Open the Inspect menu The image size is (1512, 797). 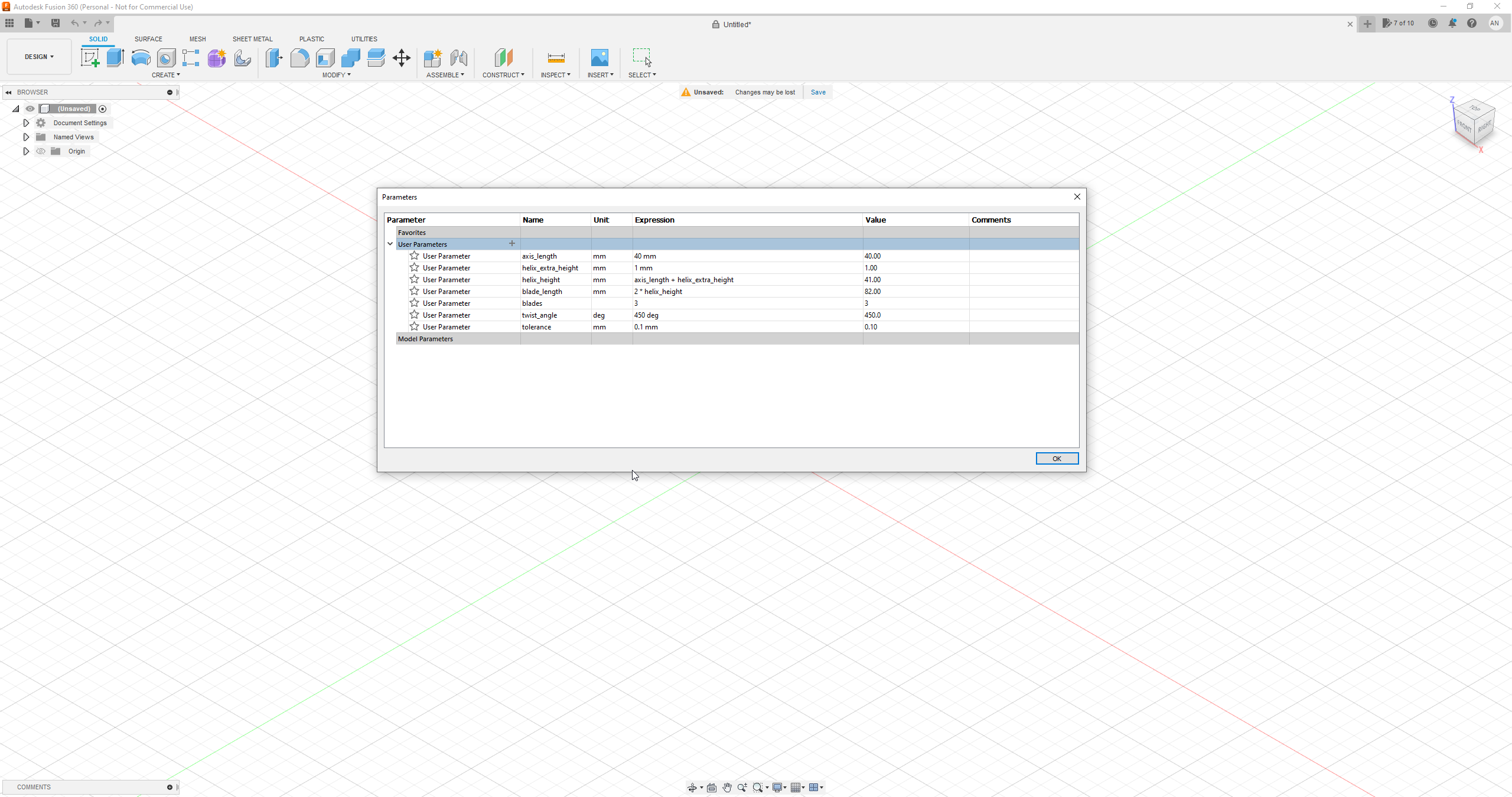[555, 75]
